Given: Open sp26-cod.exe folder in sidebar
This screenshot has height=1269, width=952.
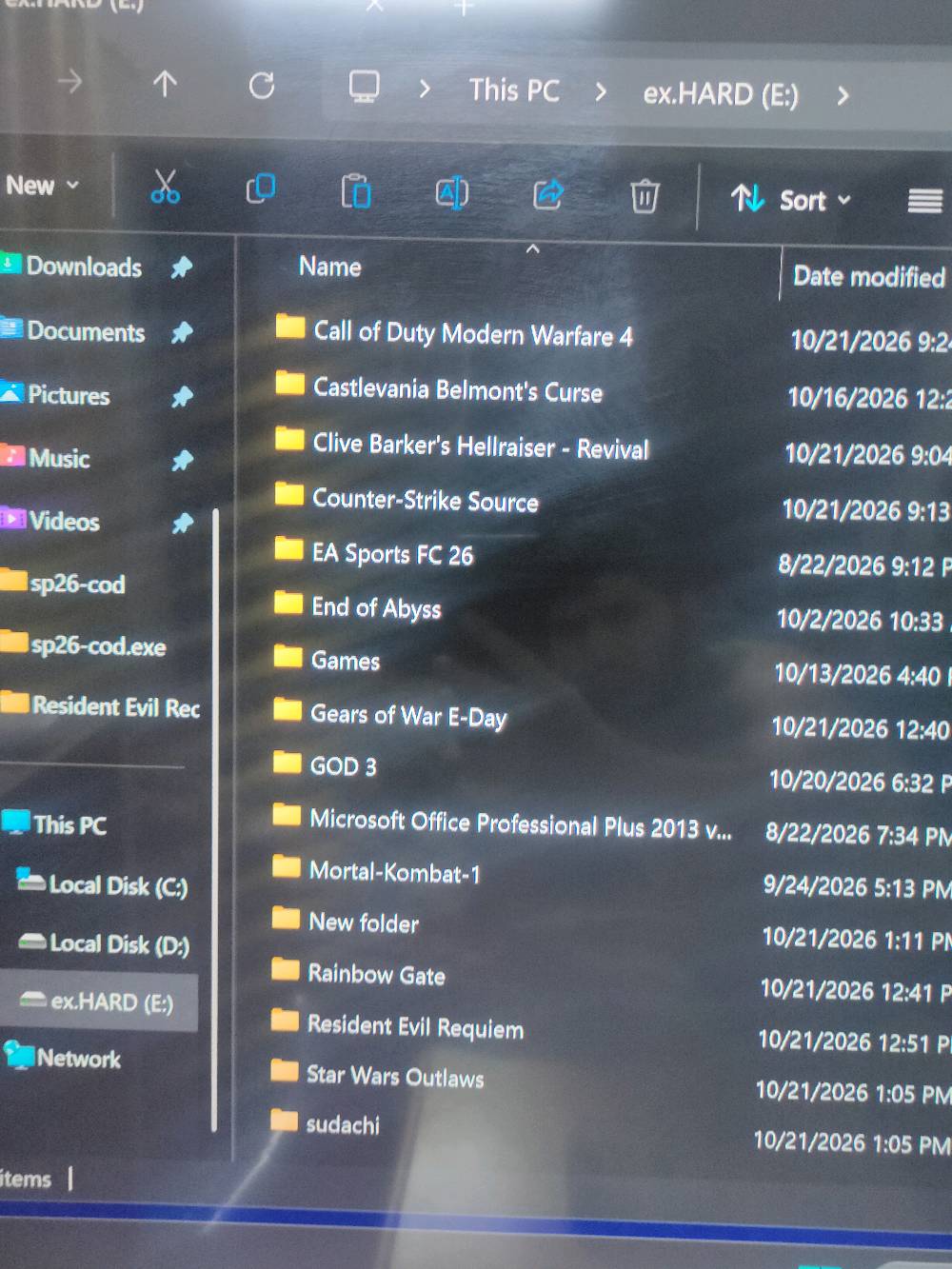Looking at the screenshot, I should [x=84, y=644].
